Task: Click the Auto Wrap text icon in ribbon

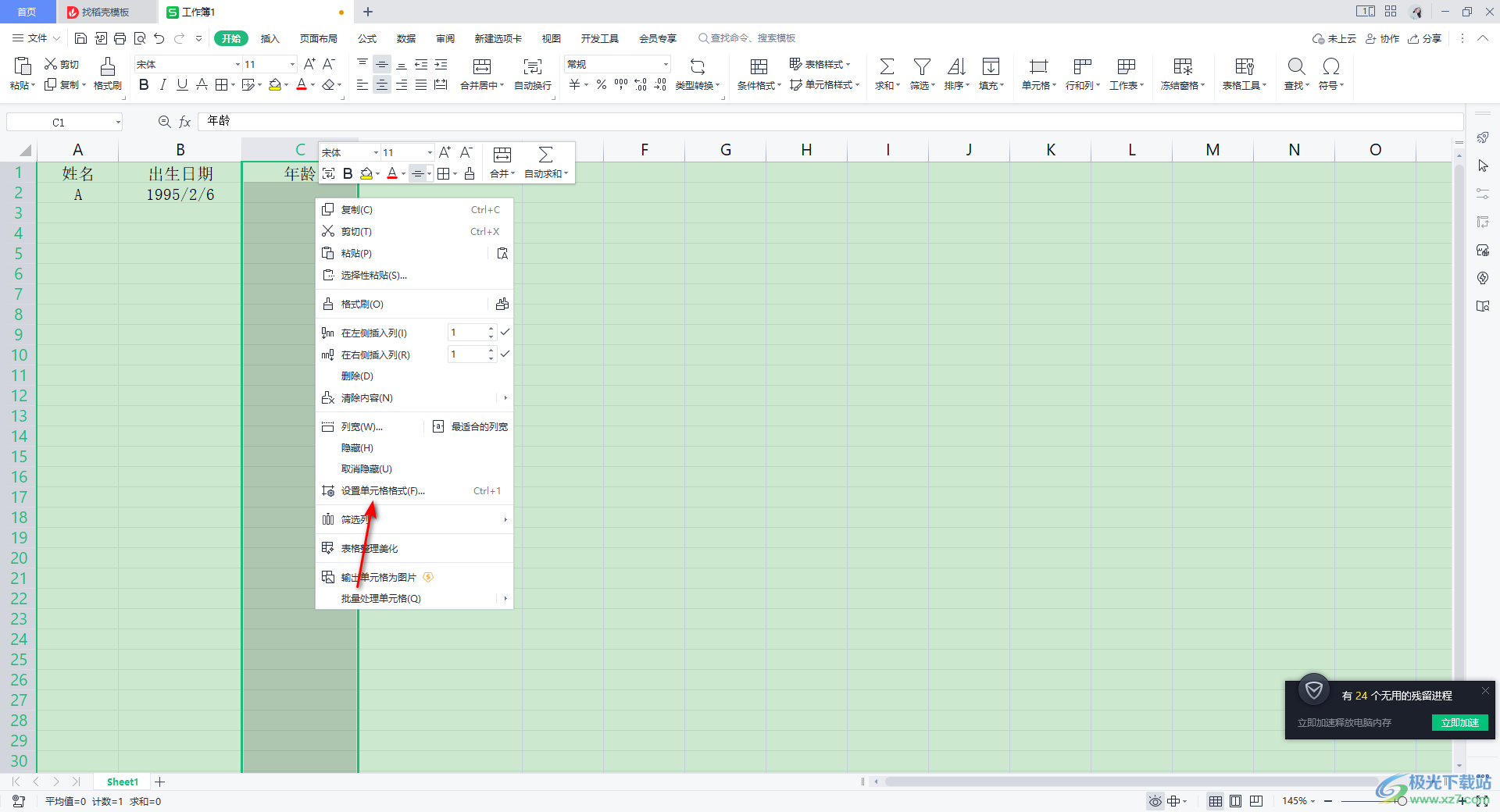Action: [x=533, y=66]
